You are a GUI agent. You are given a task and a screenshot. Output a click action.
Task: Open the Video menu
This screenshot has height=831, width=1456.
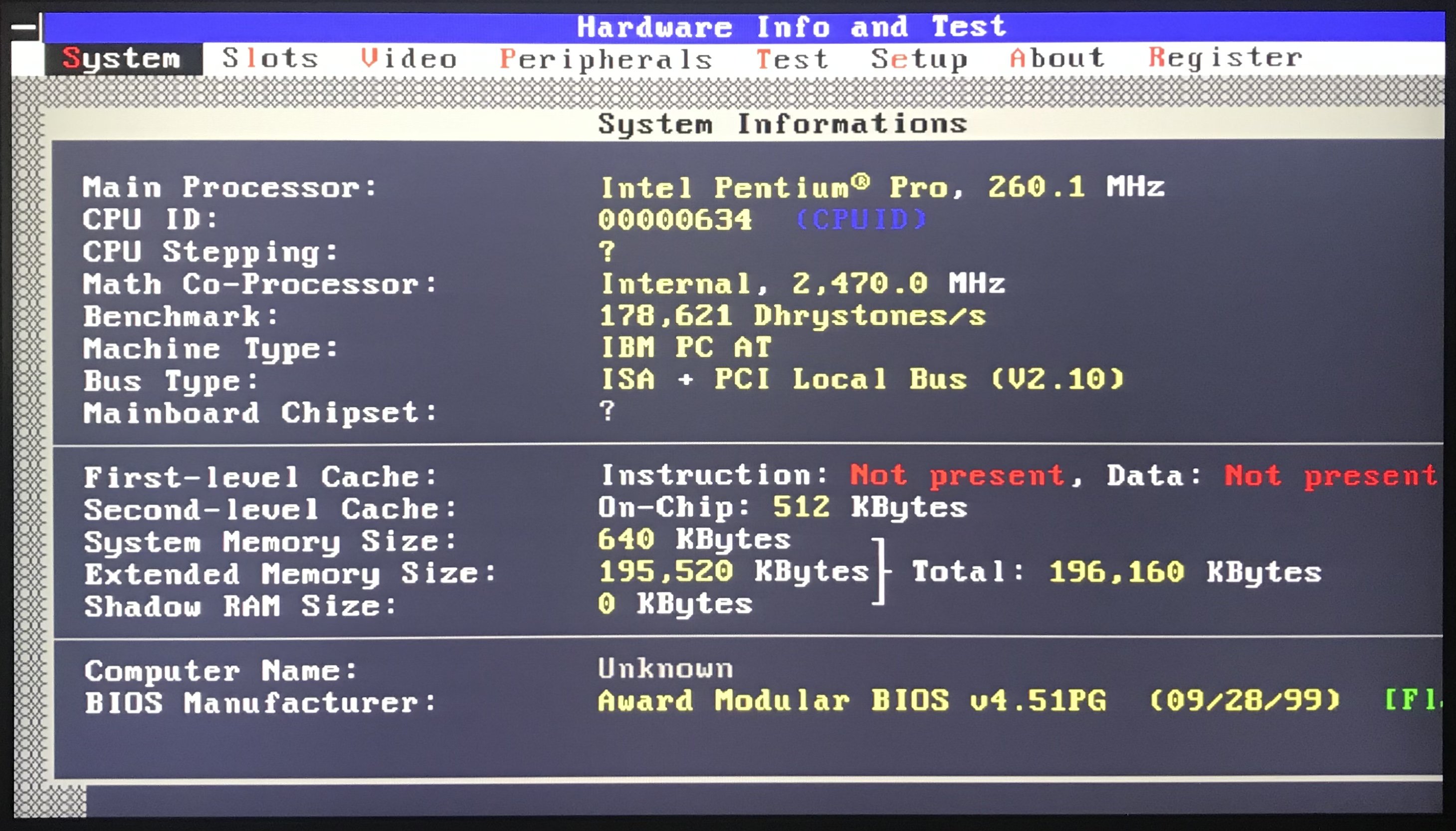[409, 59]
